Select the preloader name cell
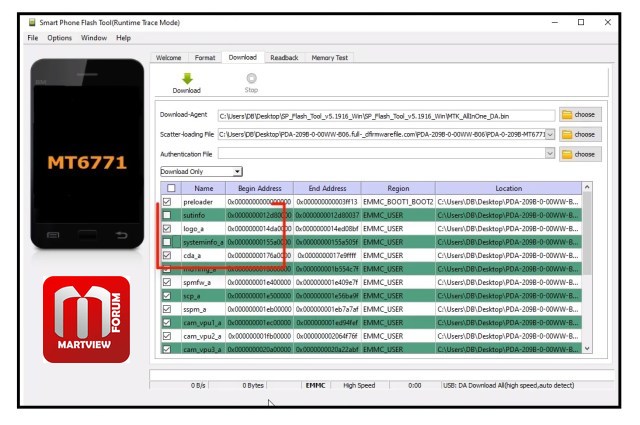The height and width of the screenshot is (425, 640). 203,202
